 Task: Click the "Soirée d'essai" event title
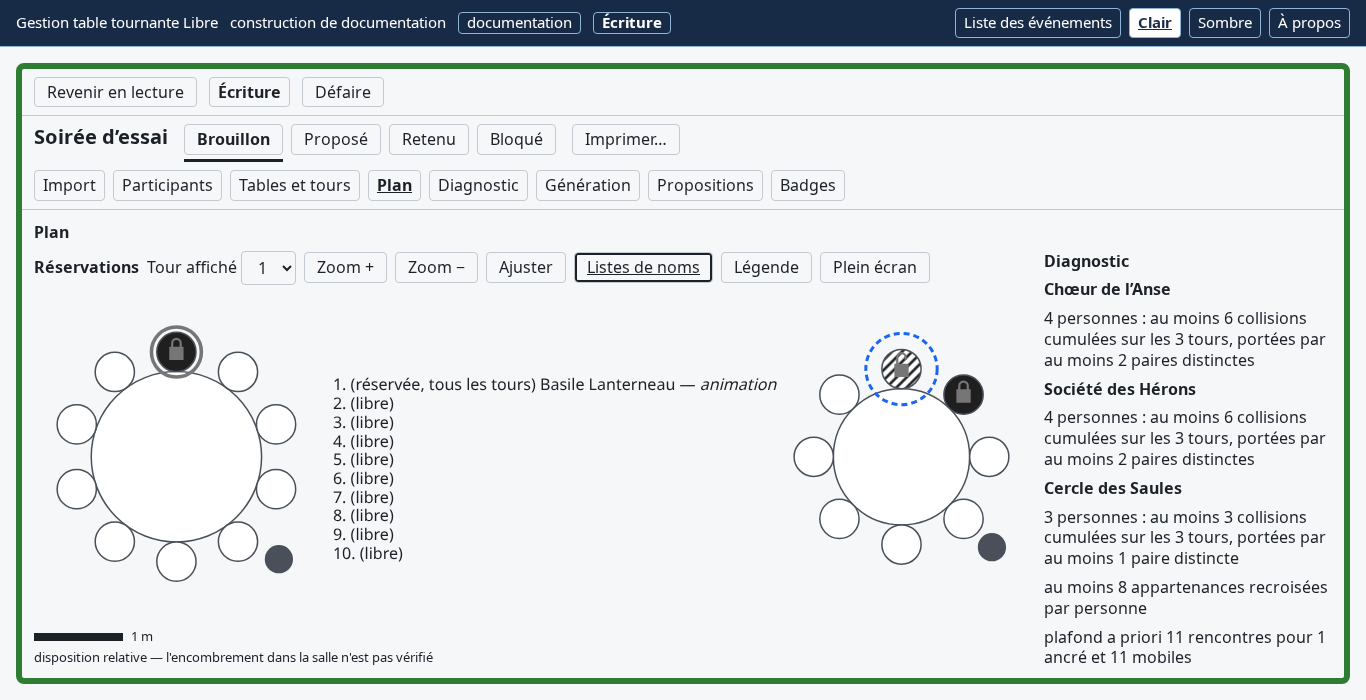tap(101, 137)
